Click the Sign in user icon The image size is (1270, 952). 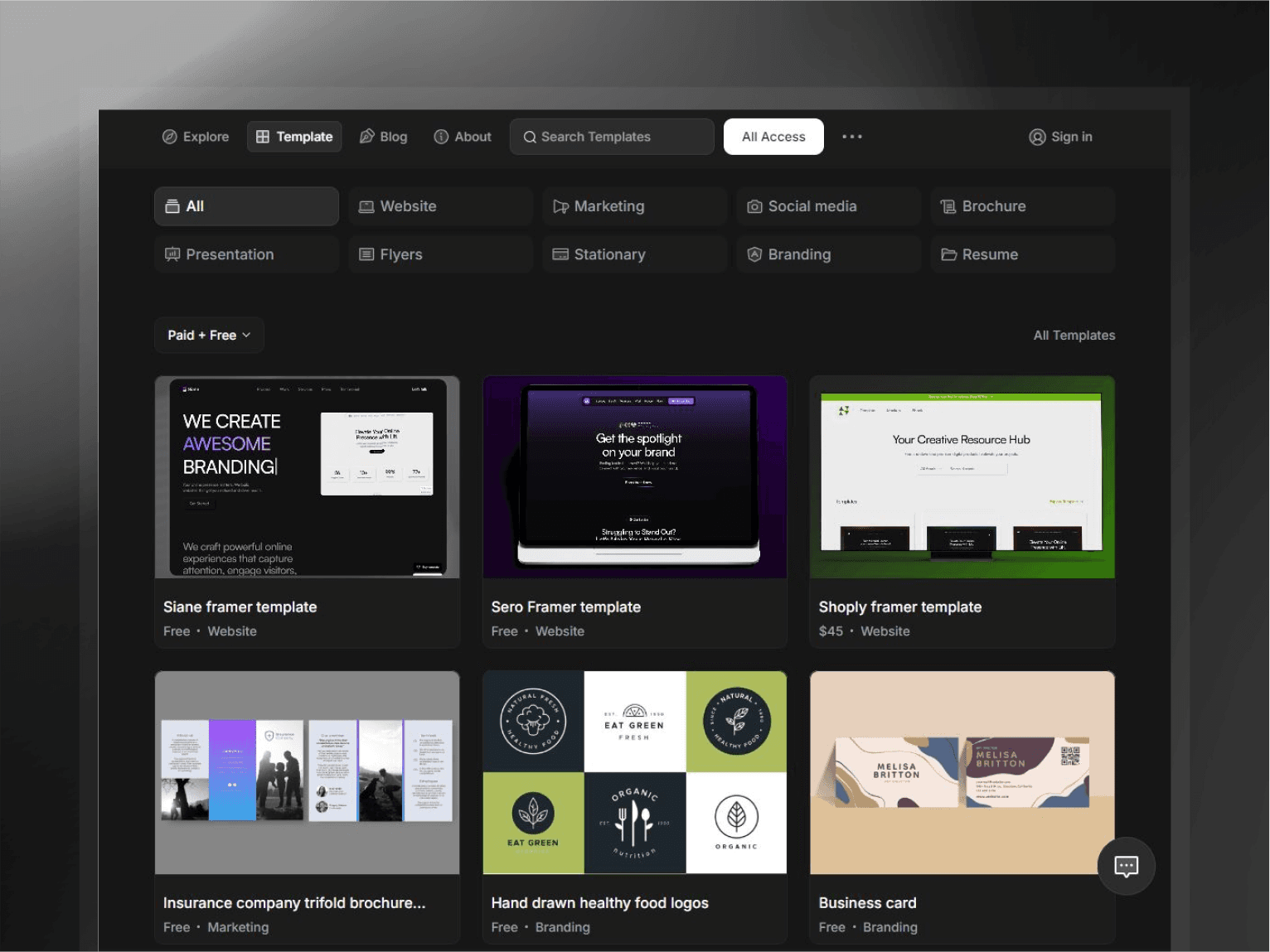pos(1037,137)
